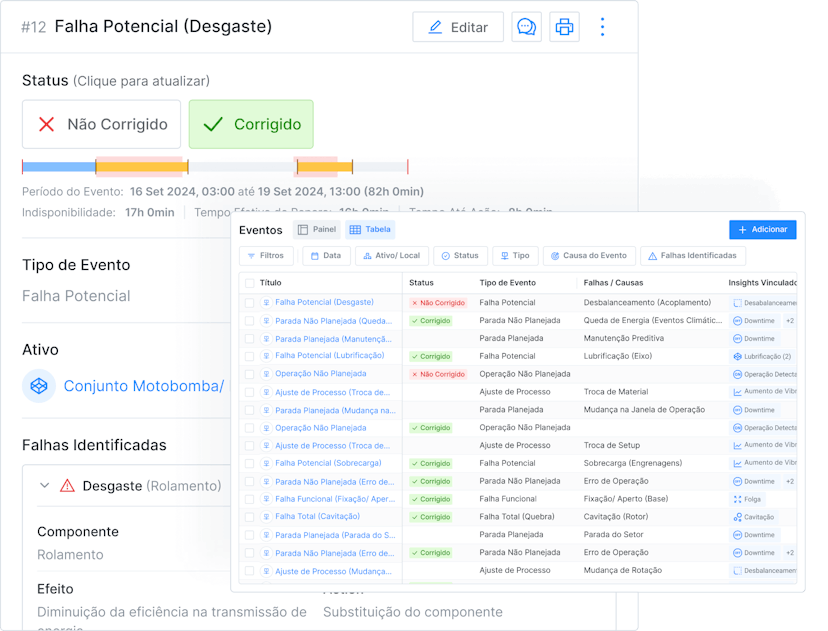
Task: Check the Parada Planejada (Manutenção) row checkbox
Action: click(248, 338)
